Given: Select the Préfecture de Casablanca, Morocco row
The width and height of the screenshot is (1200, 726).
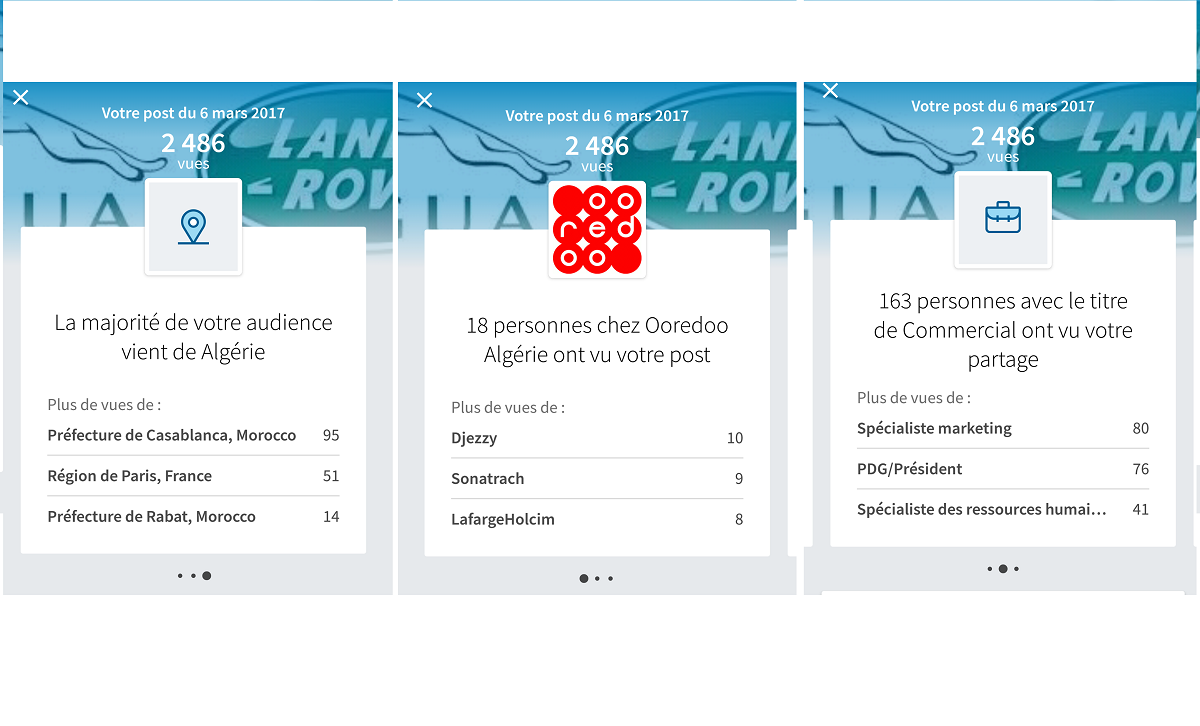Looking at the screenshot, I should point(193,435).
